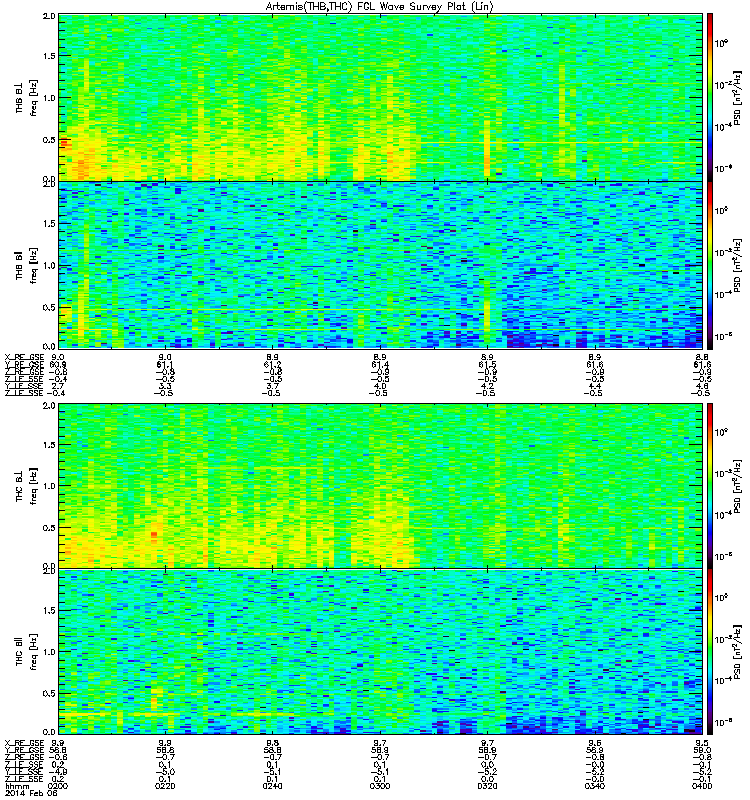The image size is (750, 800).
Task: Click the 'PSD [nT²/Hz]' label beside the top color bar
Action: tap(737, 97)
